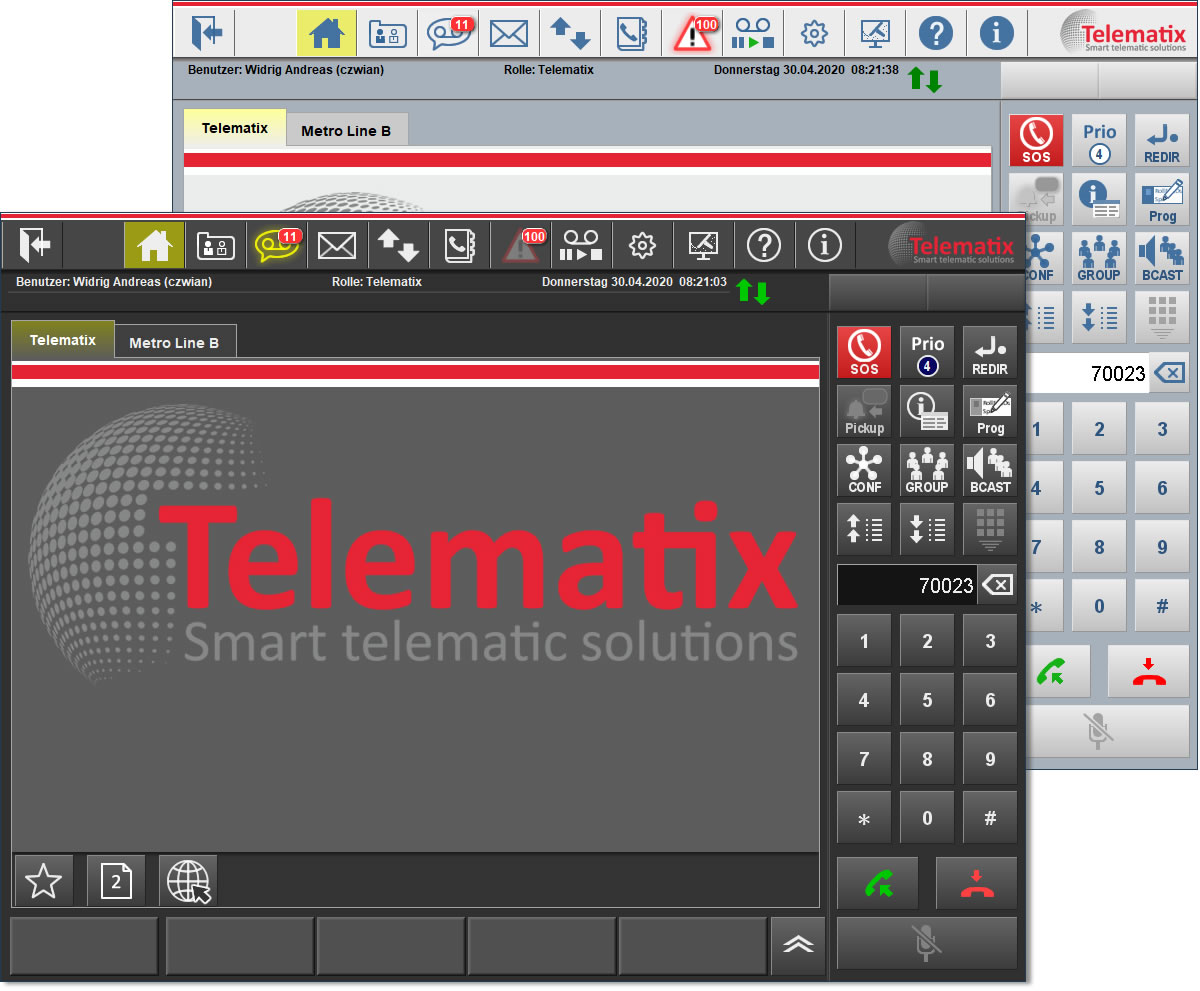Toggle the keypad grid button in dark window

[x=990, y=529]
